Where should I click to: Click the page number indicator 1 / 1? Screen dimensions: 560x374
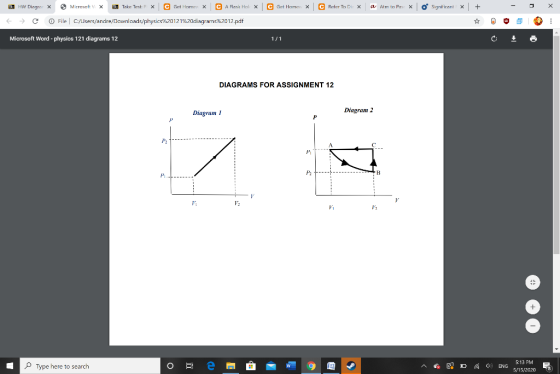[x=276, y=39]
